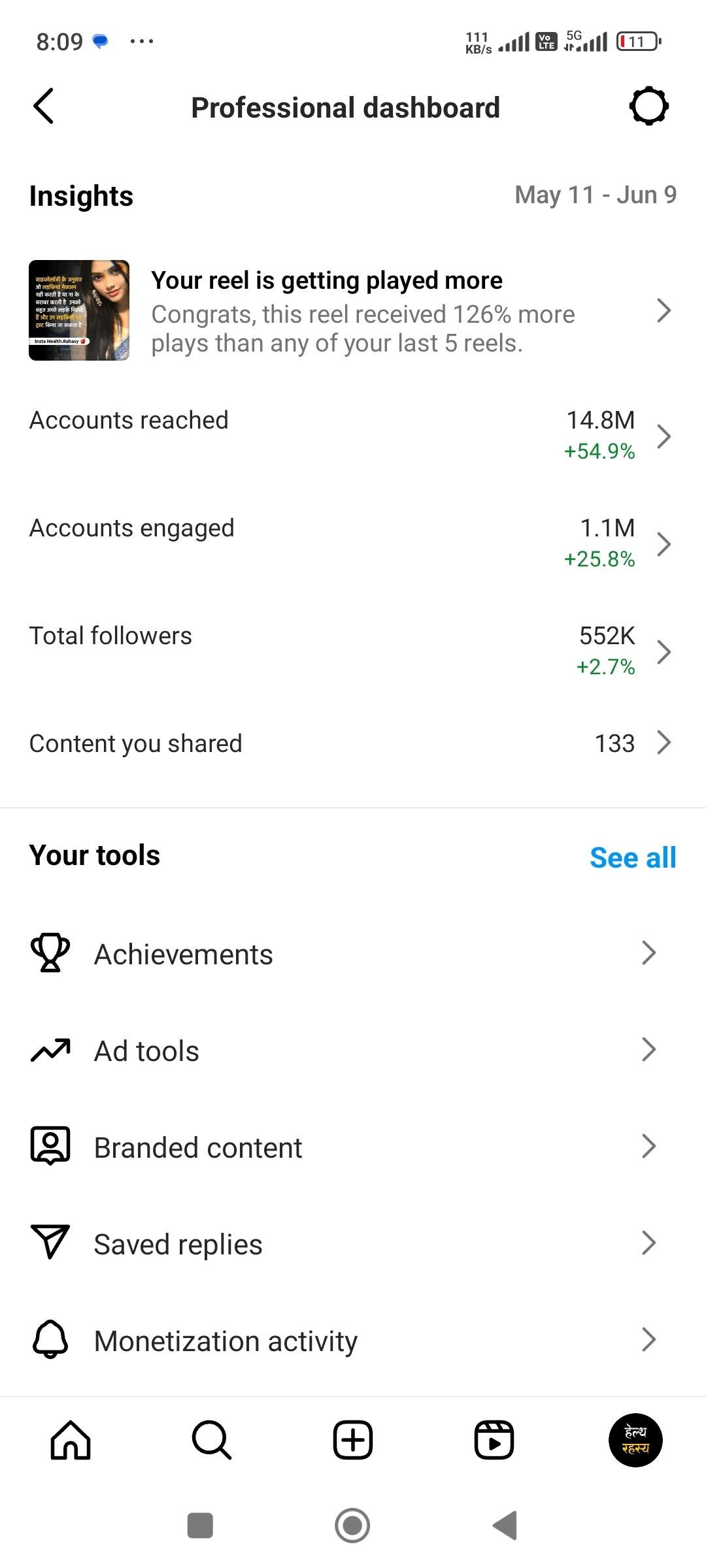Expand Accounts engaged chevron
The image size is (706, 1568).
(x=664, y=544)
